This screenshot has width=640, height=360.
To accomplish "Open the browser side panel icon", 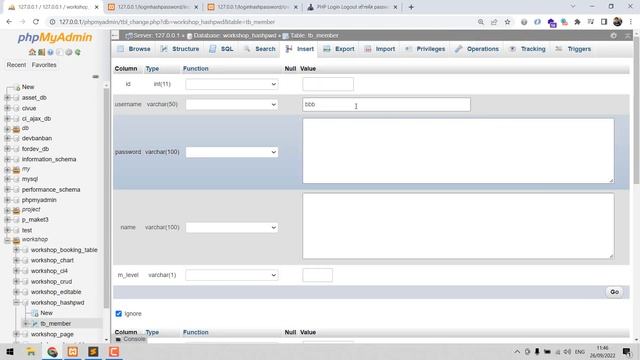I will click(604, 22).
